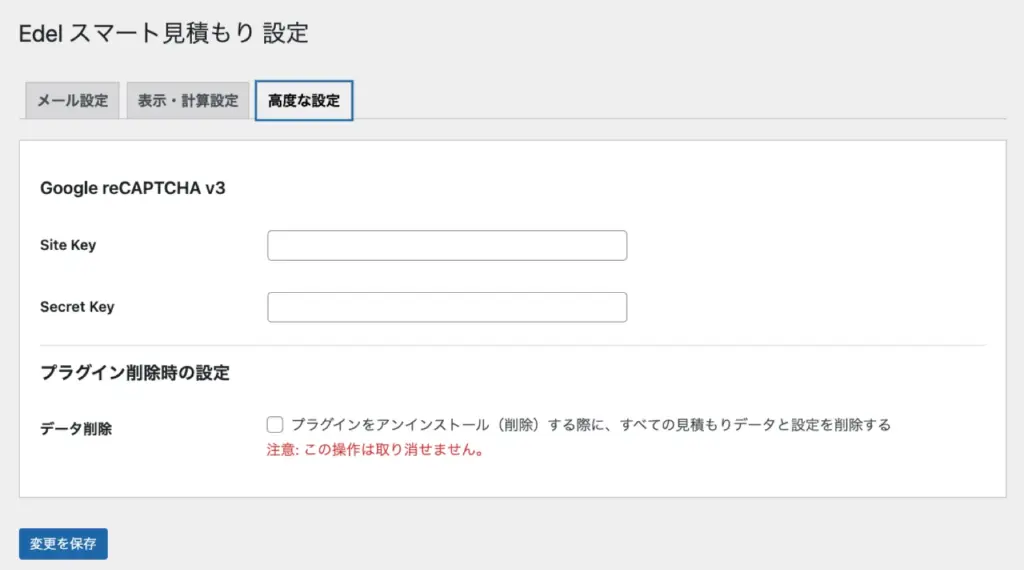The image size is (1024, 570).
Task: Click the empty space right of Secret Key field
Action: pos(800,307)
